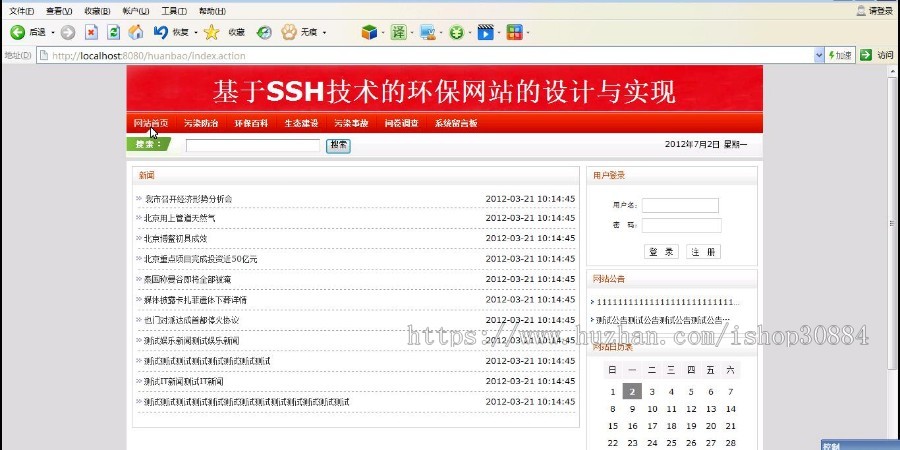Go back with the green 后退 arrow
900x450 pixels.
17,32
